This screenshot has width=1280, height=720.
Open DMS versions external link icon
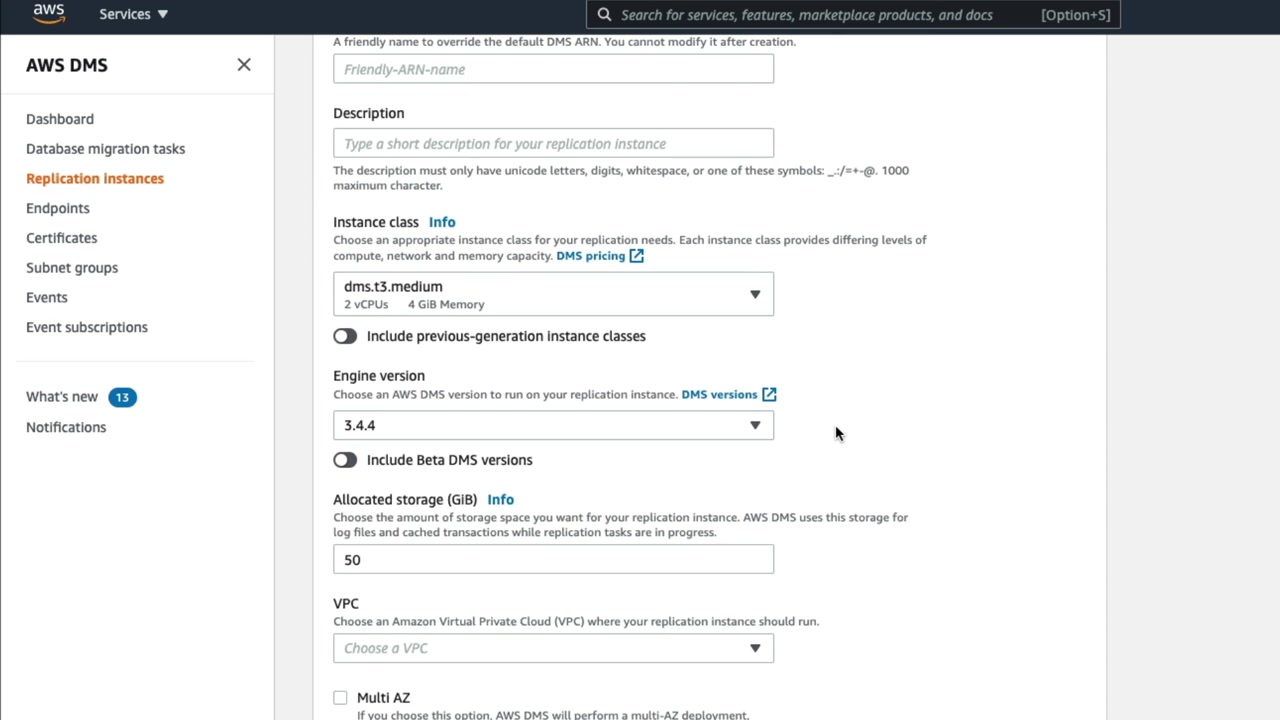pyautogui.click(x=769, y=395)
